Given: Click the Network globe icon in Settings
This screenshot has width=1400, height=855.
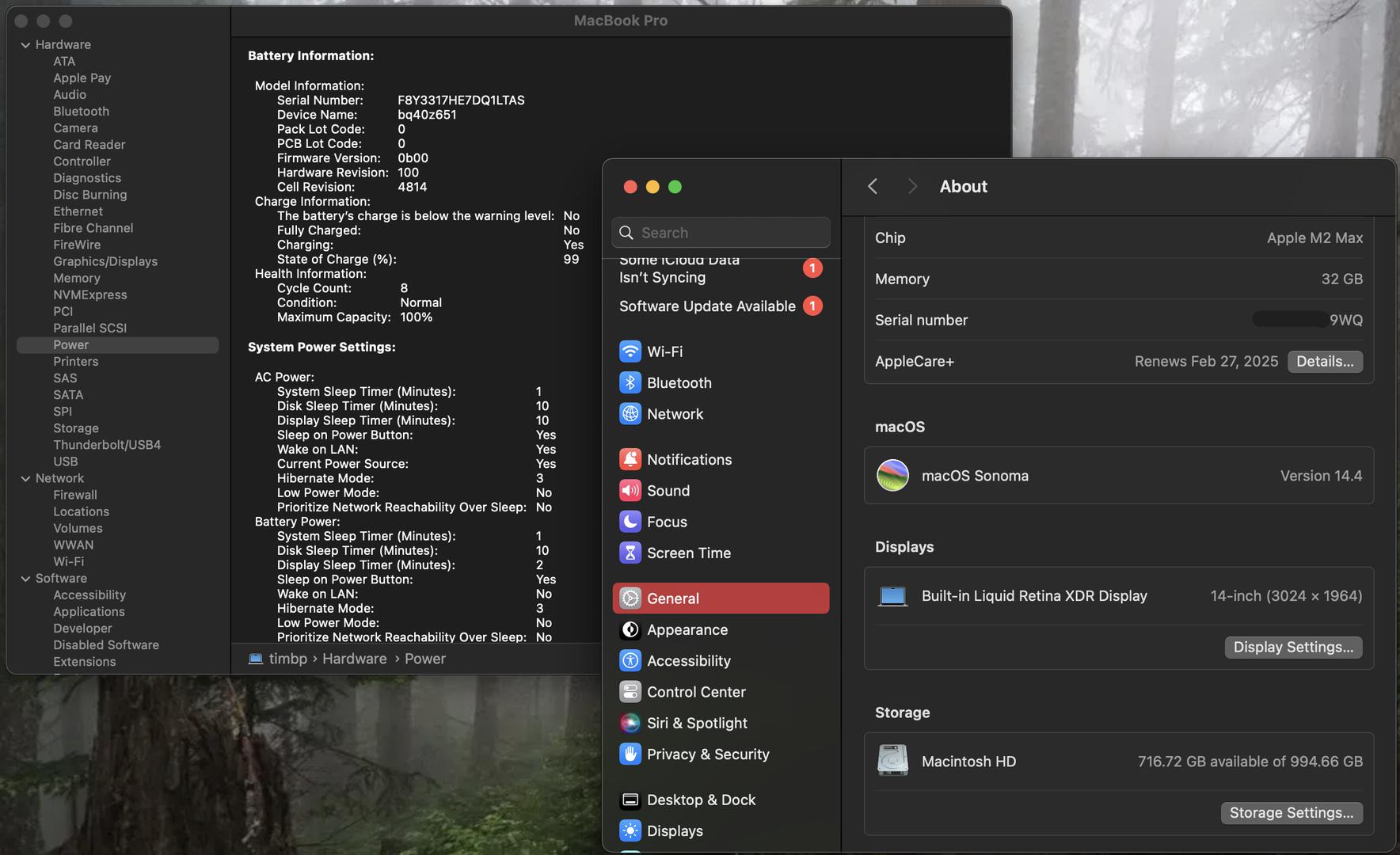Looking at the screenshot, I should [x=630, y=414].
